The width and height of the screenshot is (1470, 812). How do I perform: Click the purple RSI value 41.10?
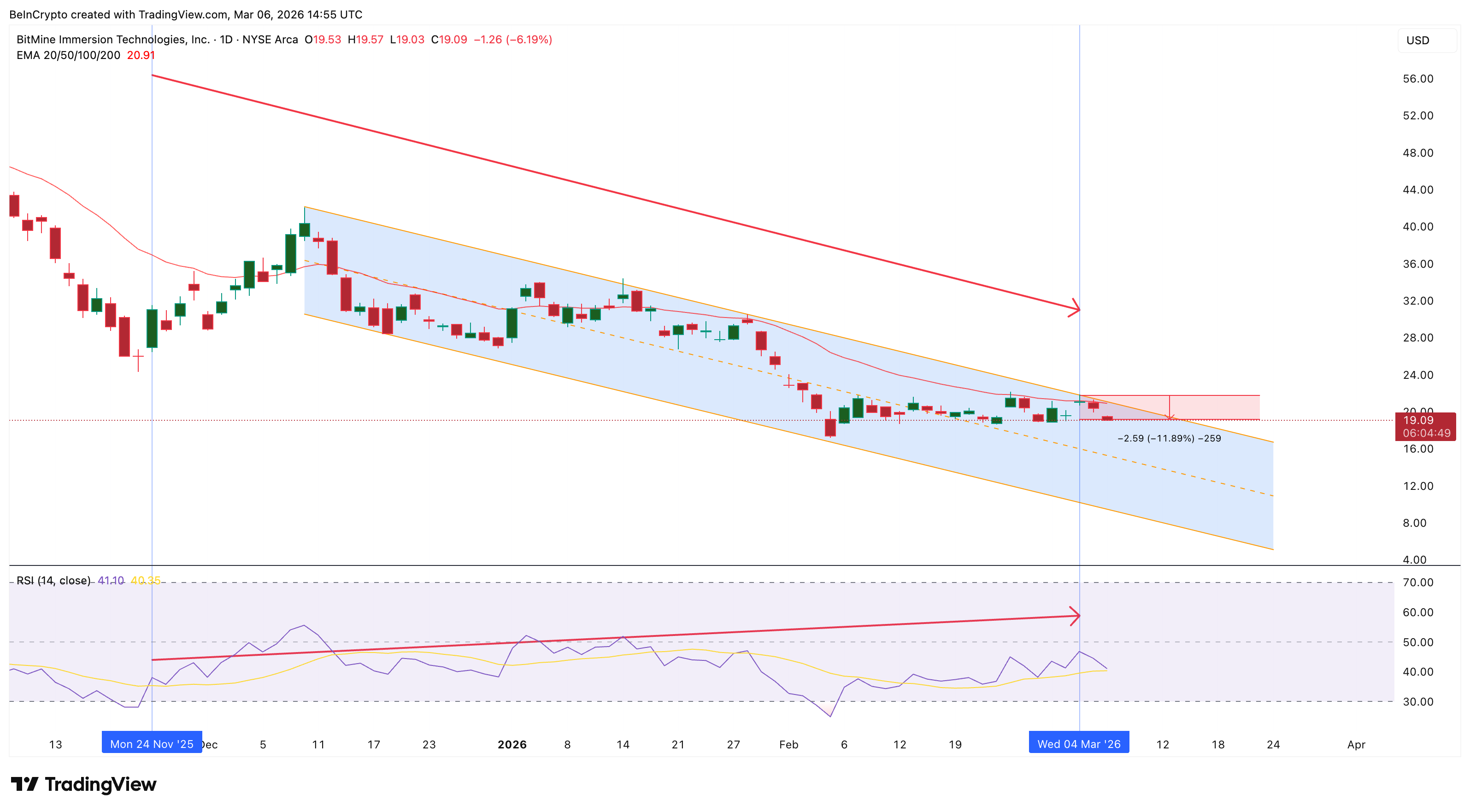pyautogui.click(x=111, y=580)
